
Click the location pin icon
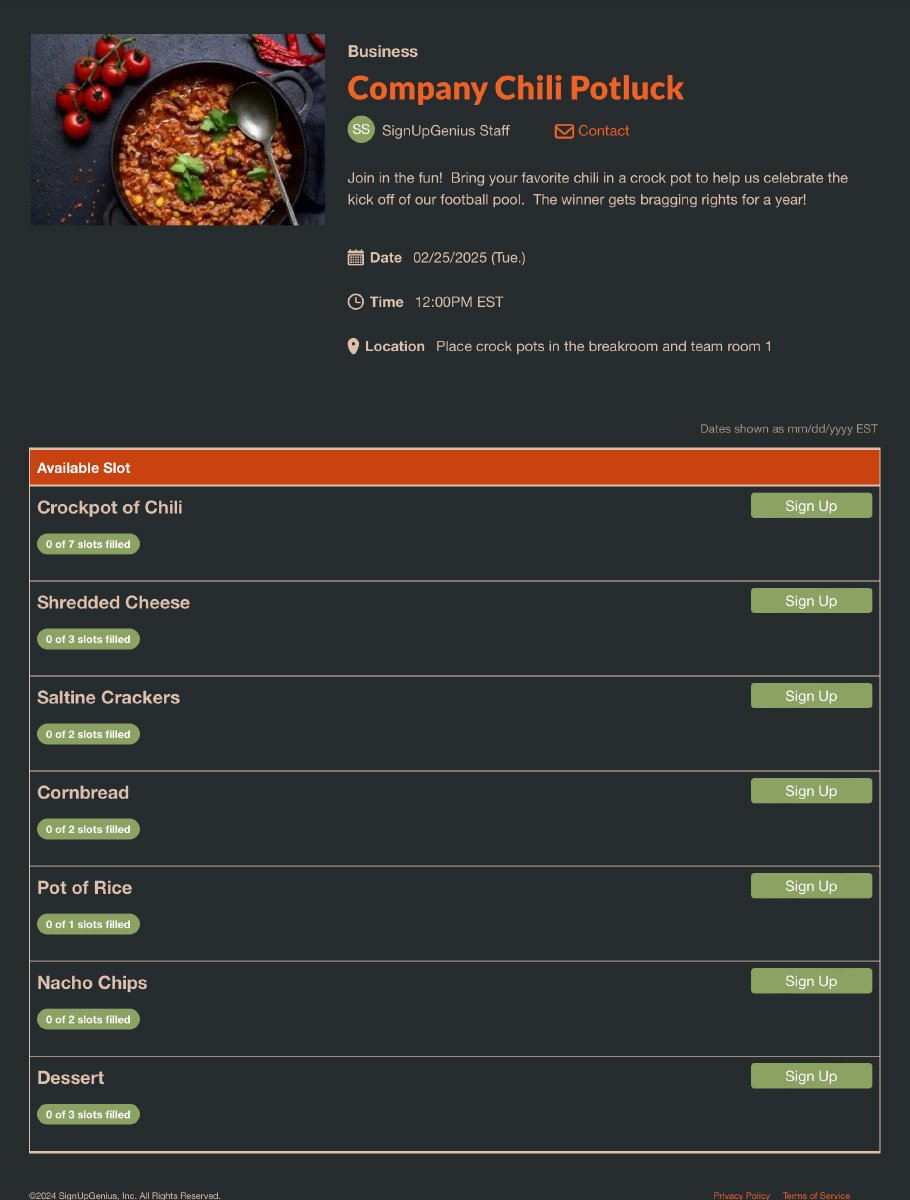352,345
